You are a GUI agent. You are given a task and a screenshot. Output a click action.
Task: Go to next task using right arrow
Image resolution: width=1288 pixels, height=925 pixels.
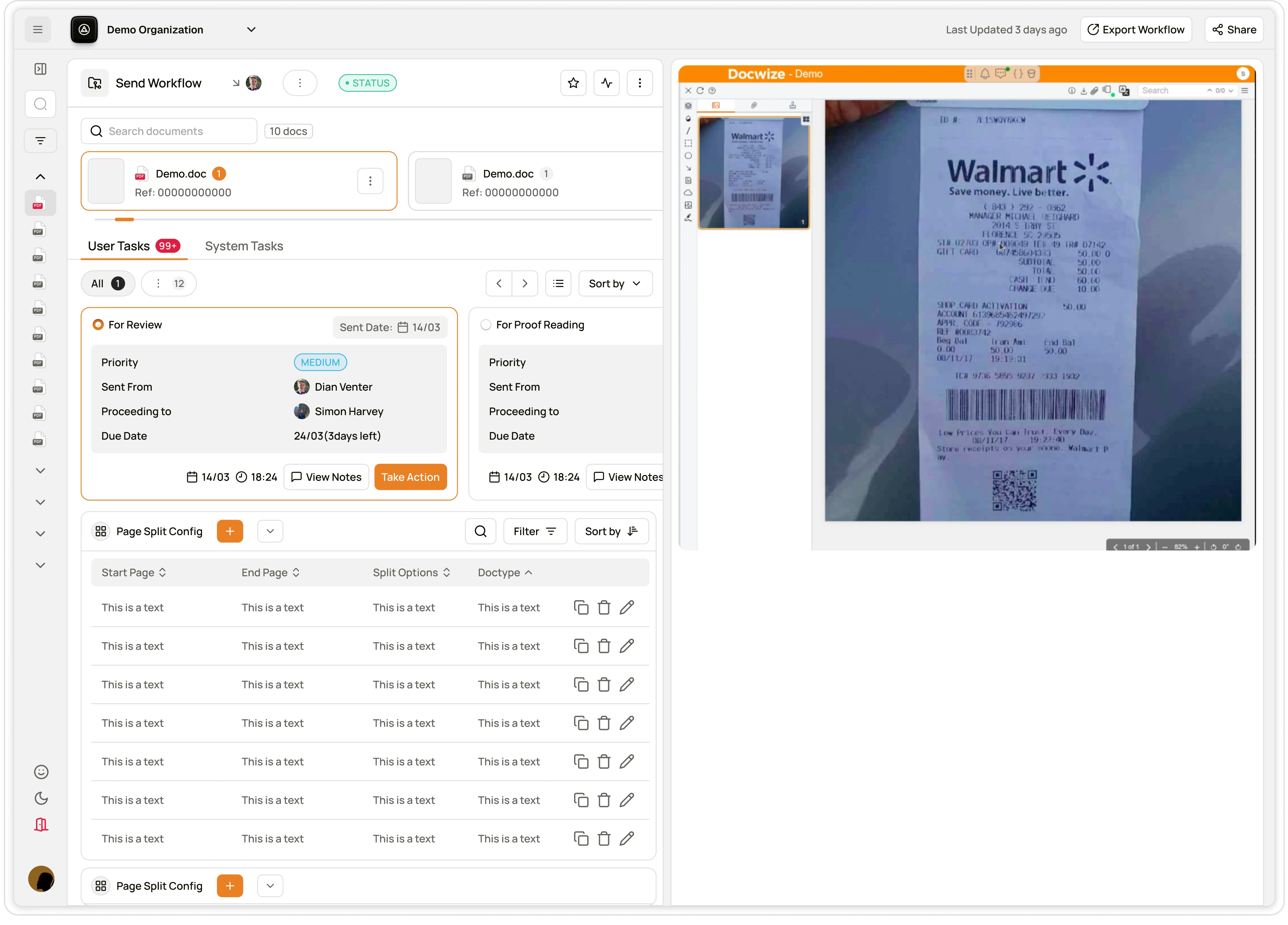tap(525, 284)
